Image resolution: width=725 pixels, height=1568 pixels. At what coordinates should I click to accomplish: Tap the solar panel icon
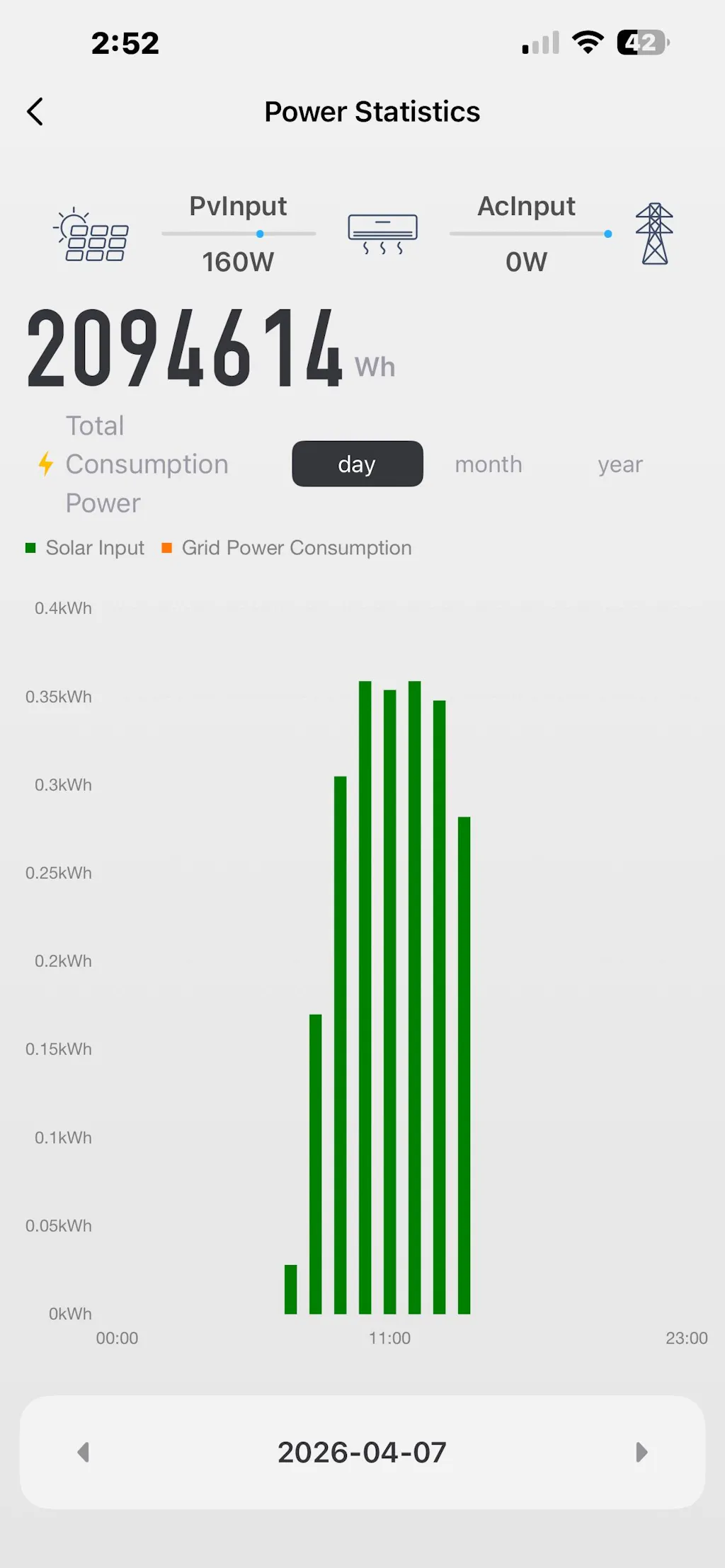(x=91, y=236)
